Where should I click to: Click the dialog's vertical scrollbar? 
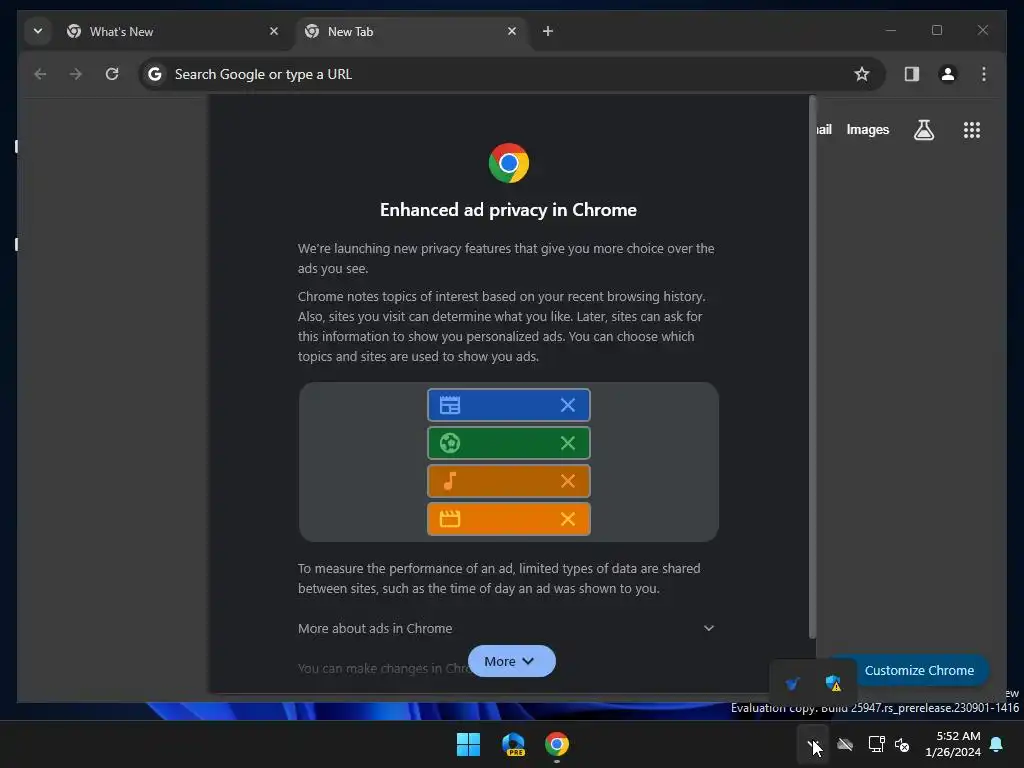[x=812, y=367]
